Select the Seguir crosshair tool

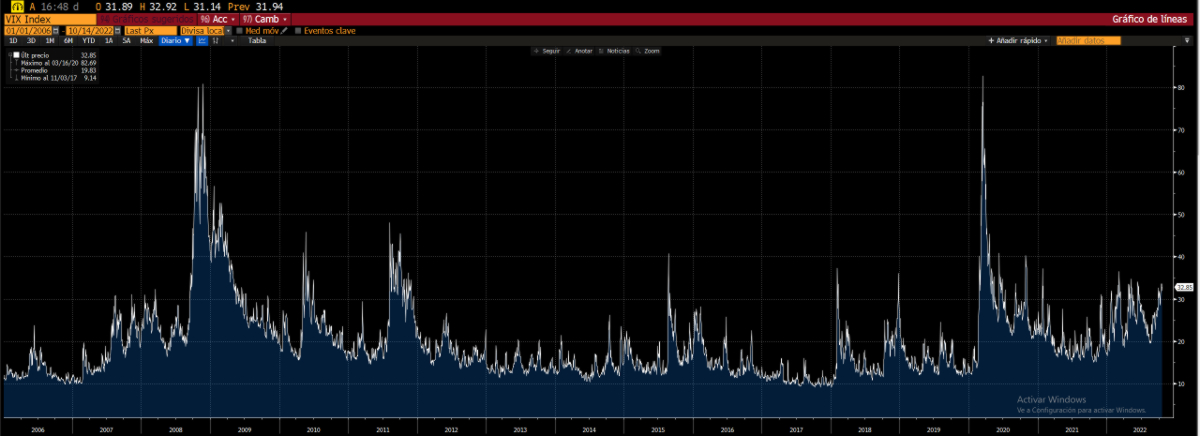tap(546, 50)
